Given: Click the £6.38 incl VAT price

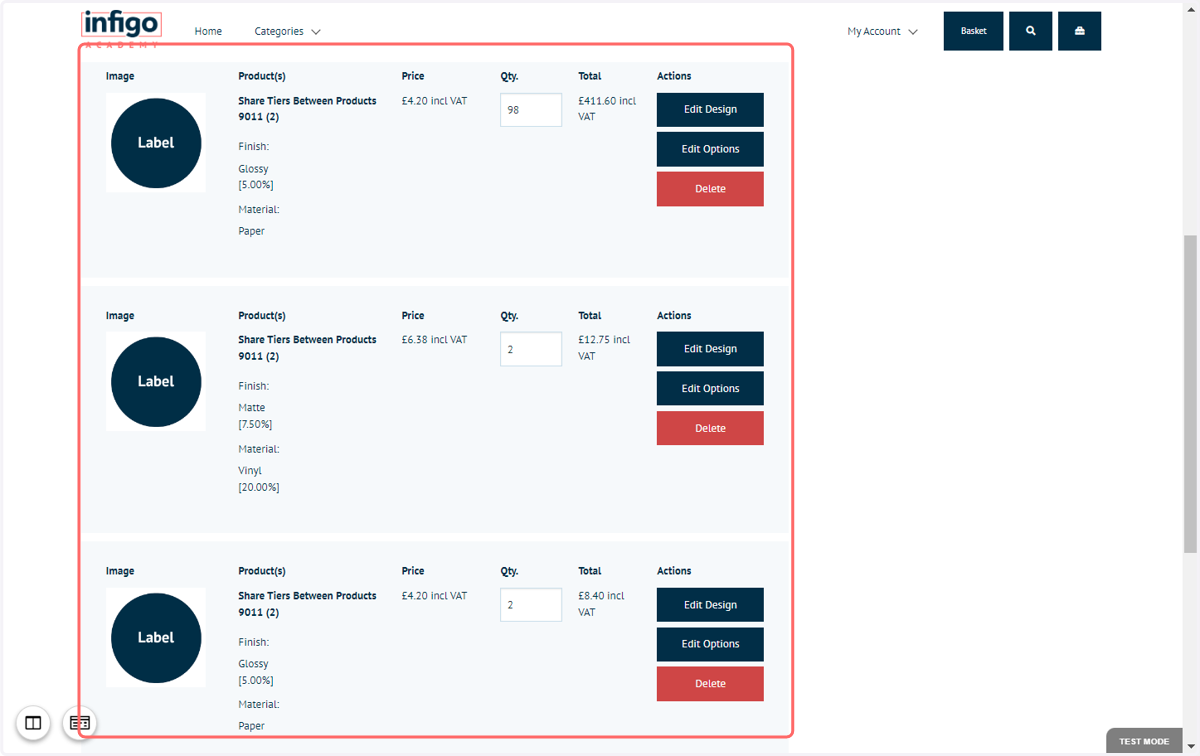Looking at the screenshot, I should (x=434, y=340).
